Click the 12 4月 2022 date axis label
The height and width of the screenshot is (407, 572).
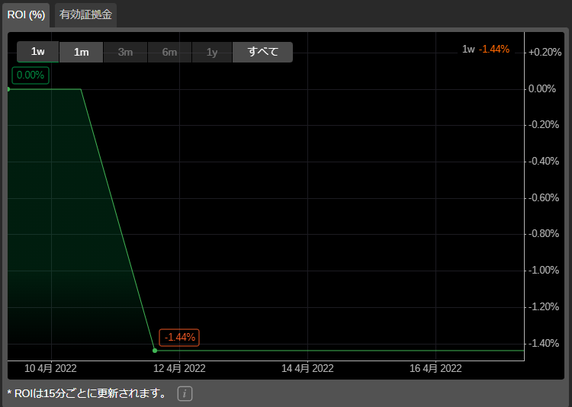coord(179,368)
